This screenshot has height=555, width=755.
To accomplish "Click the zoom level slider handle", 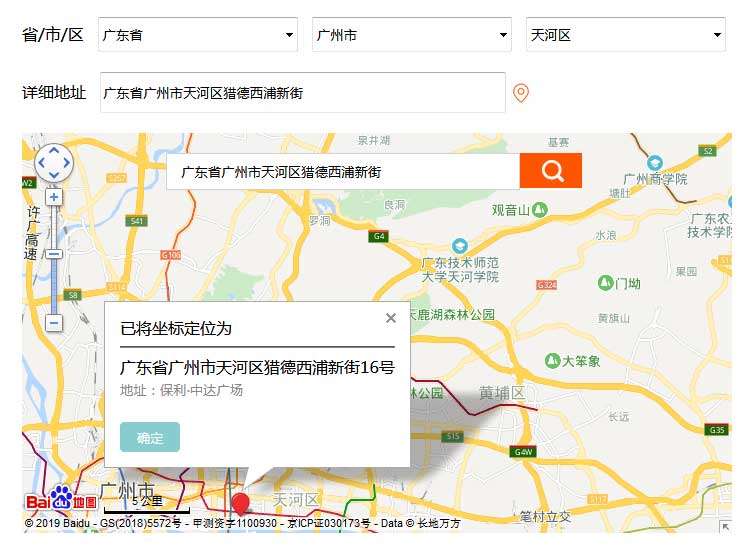I will 54,254.
